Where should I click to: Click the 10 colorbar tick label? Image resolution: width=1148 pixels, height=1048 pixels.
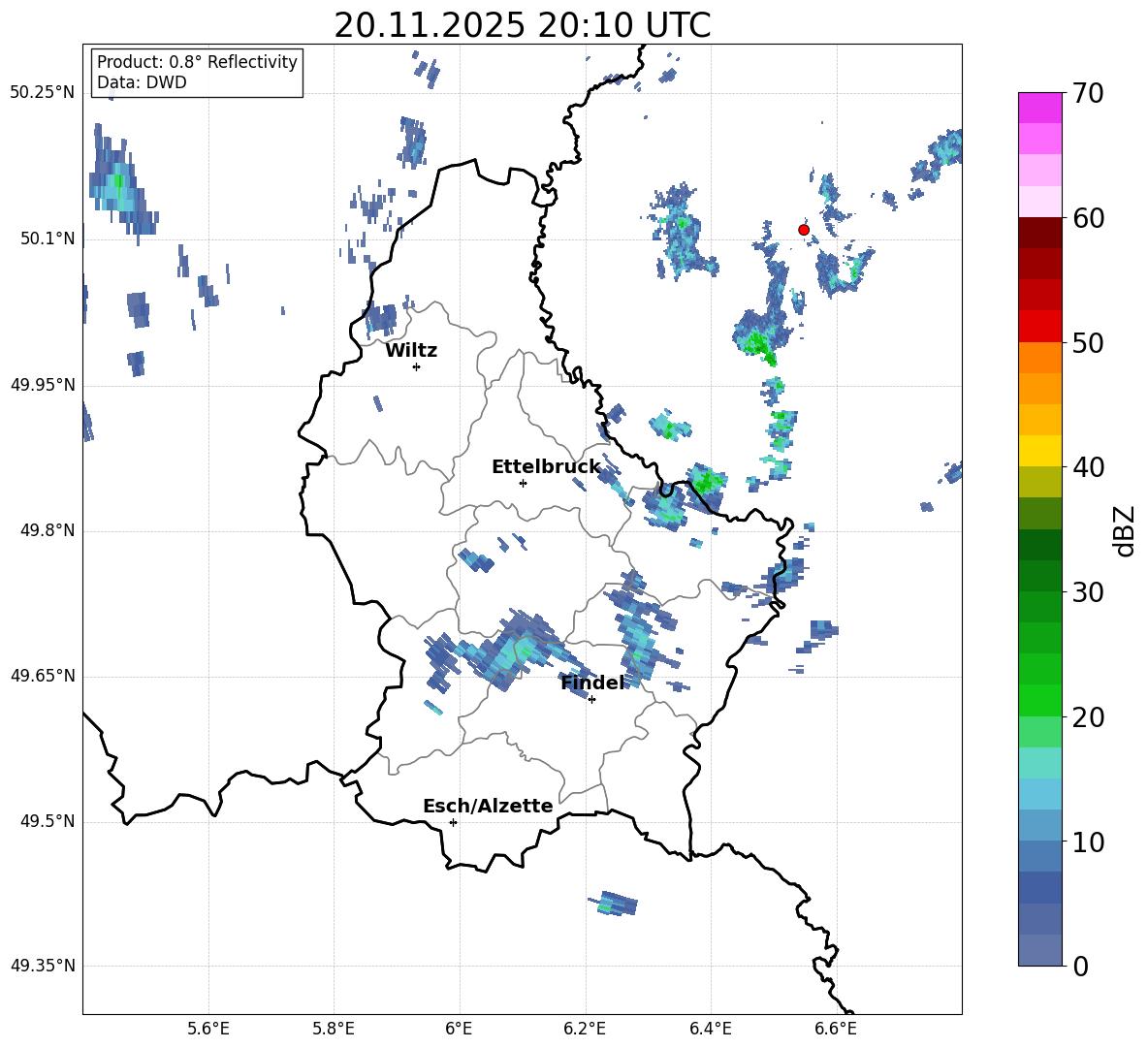[1088, 842]
